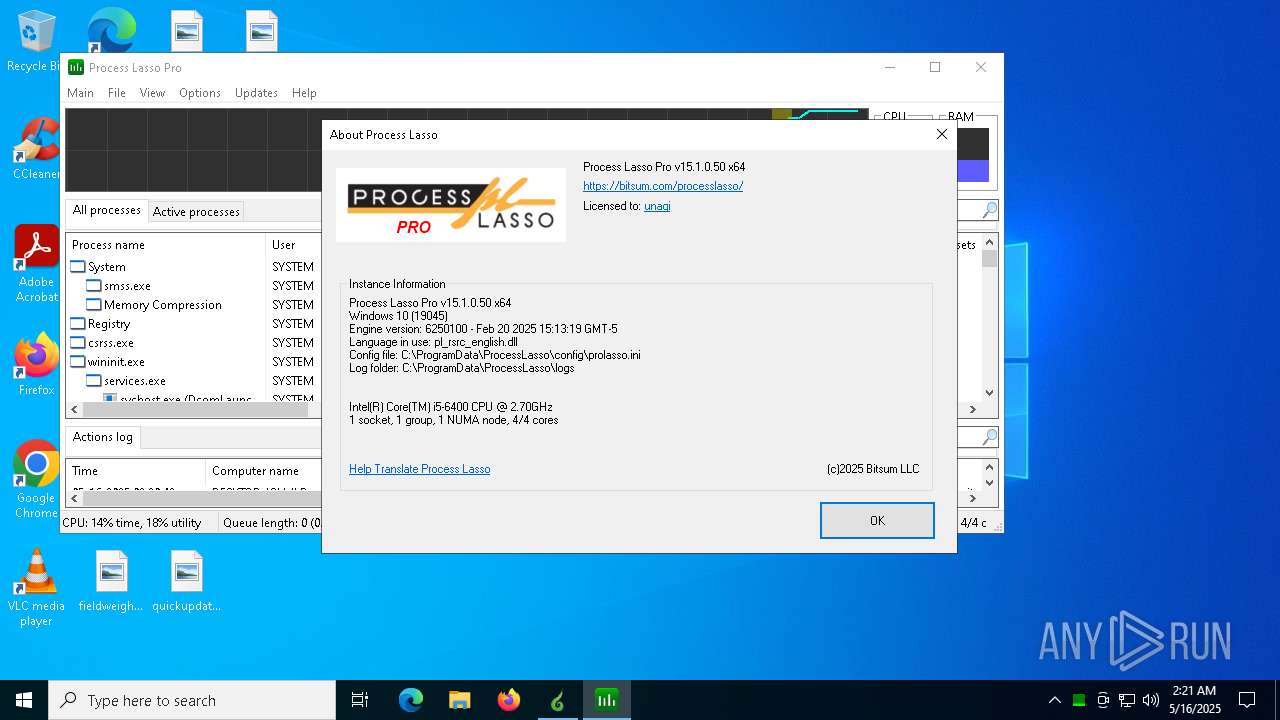Select the Memory Compression row

[x=194, y=305]
